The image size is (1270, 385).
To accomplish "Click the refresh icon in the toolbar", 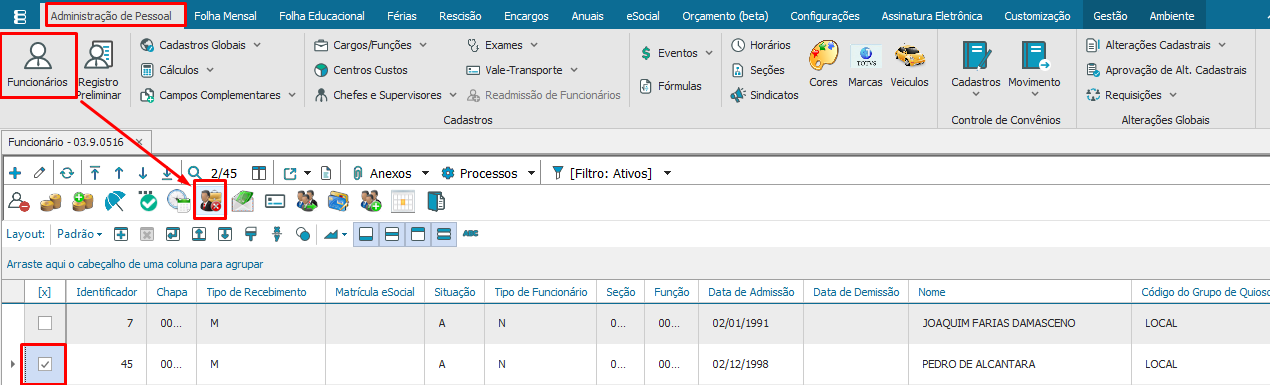I will pyautogui.click(x=67, y=173).
